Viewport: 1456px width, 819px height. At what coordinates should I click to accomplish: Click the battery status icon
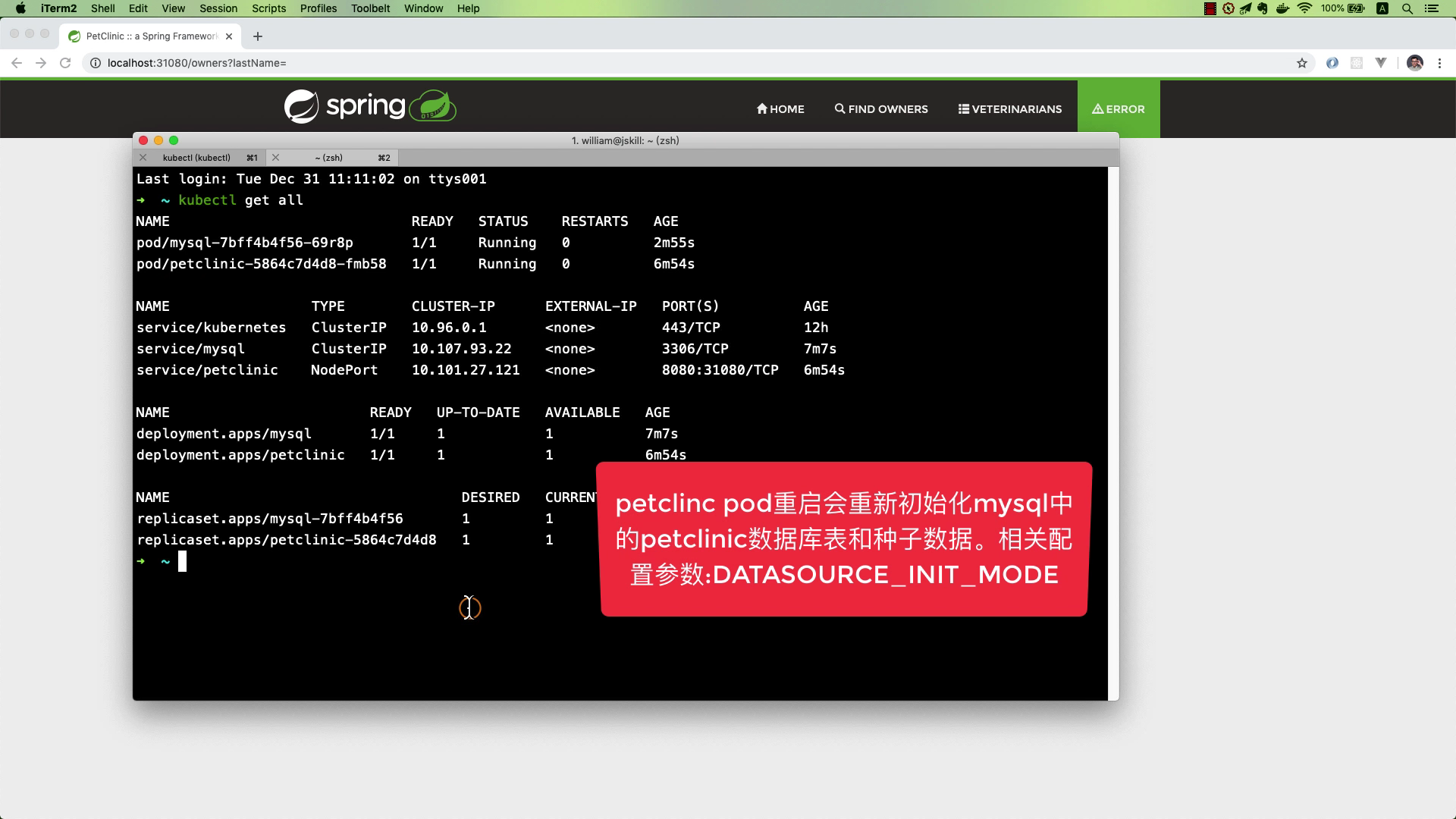tap(1356, 8)
